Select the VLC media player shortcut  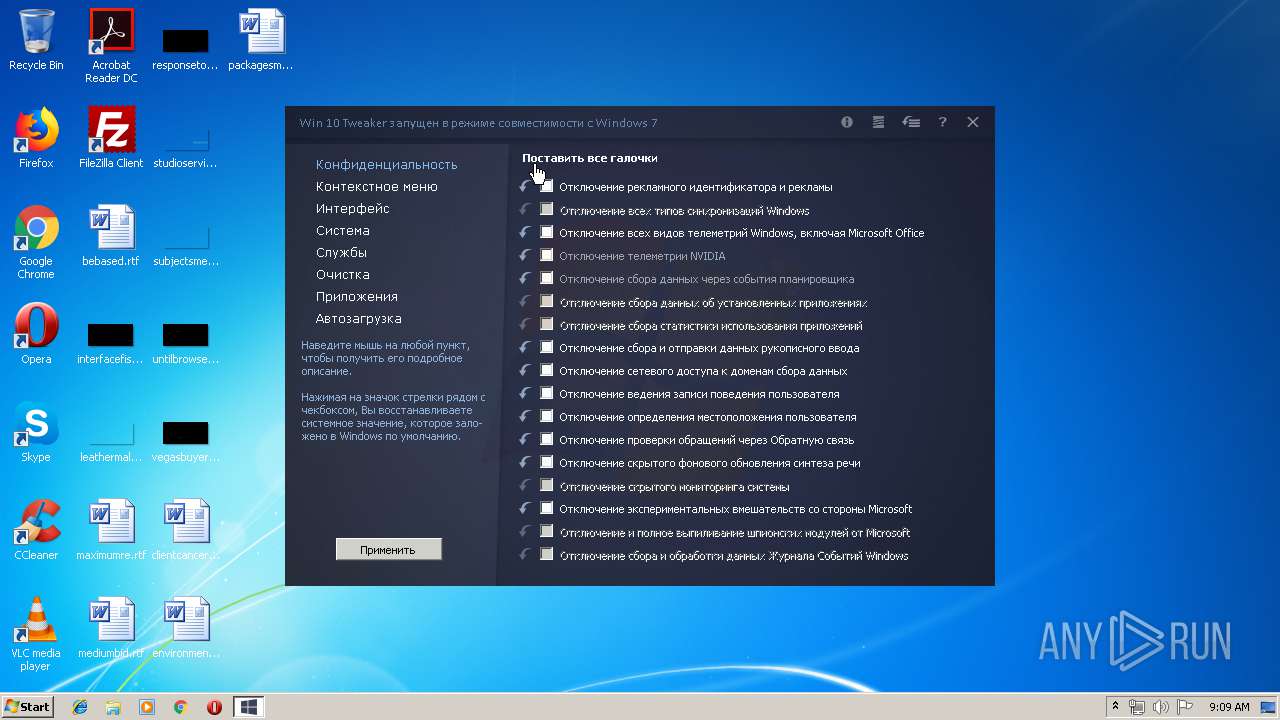(36, 634)
